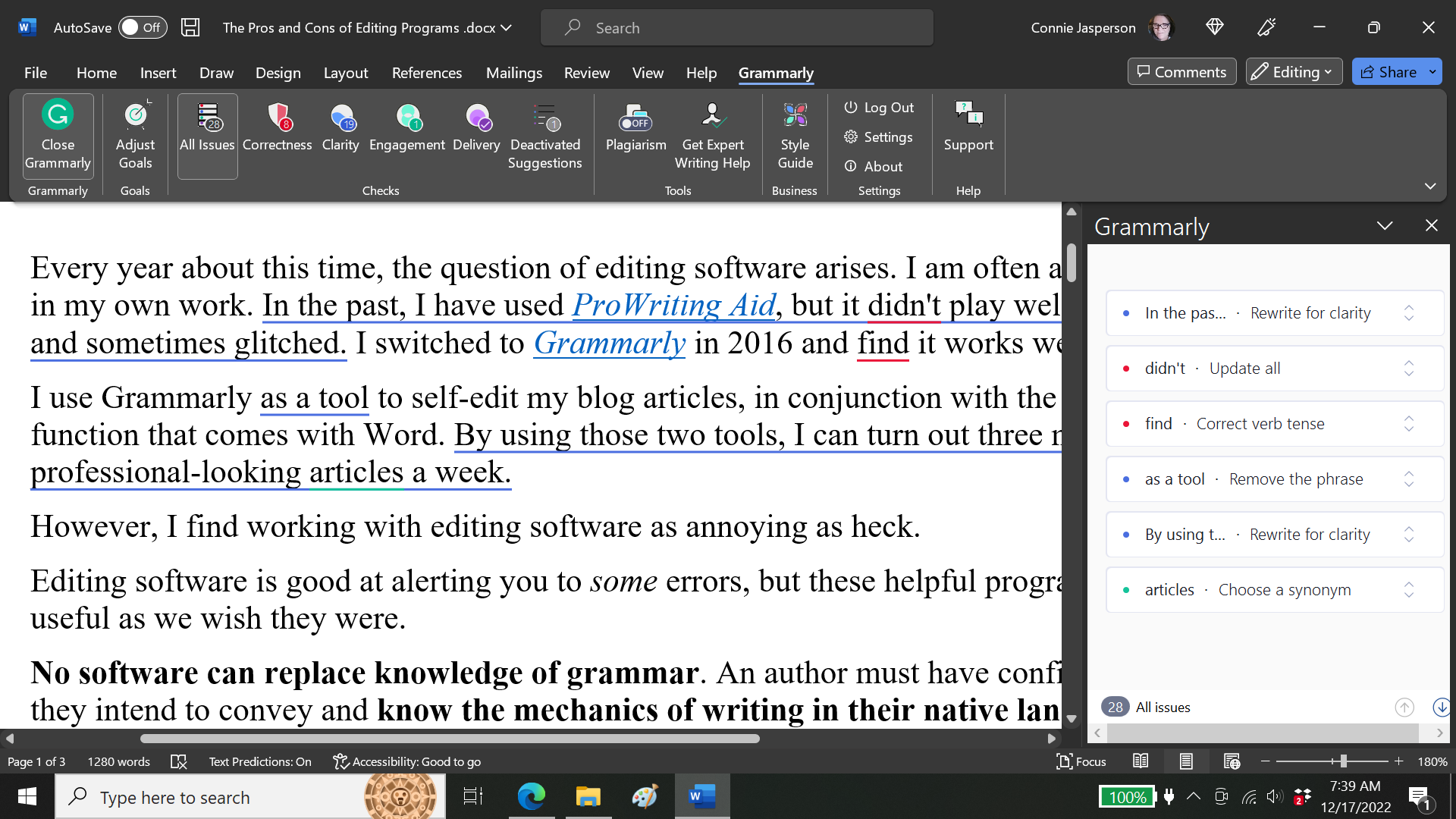Image resolution: width=1456 pixels, height=819 pixels.
Task: Toggle Text Predictions in the status bar
Action: 260,761
